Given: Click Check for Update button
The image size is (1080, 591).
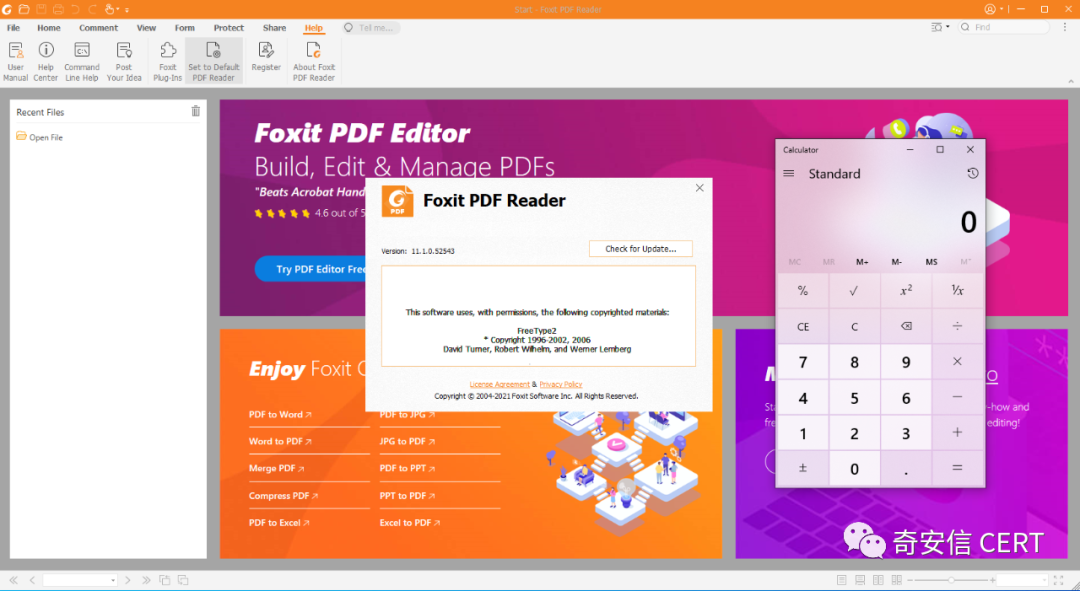Looking at the screenshot, I should pyautogui.click(x=640, y=248).
